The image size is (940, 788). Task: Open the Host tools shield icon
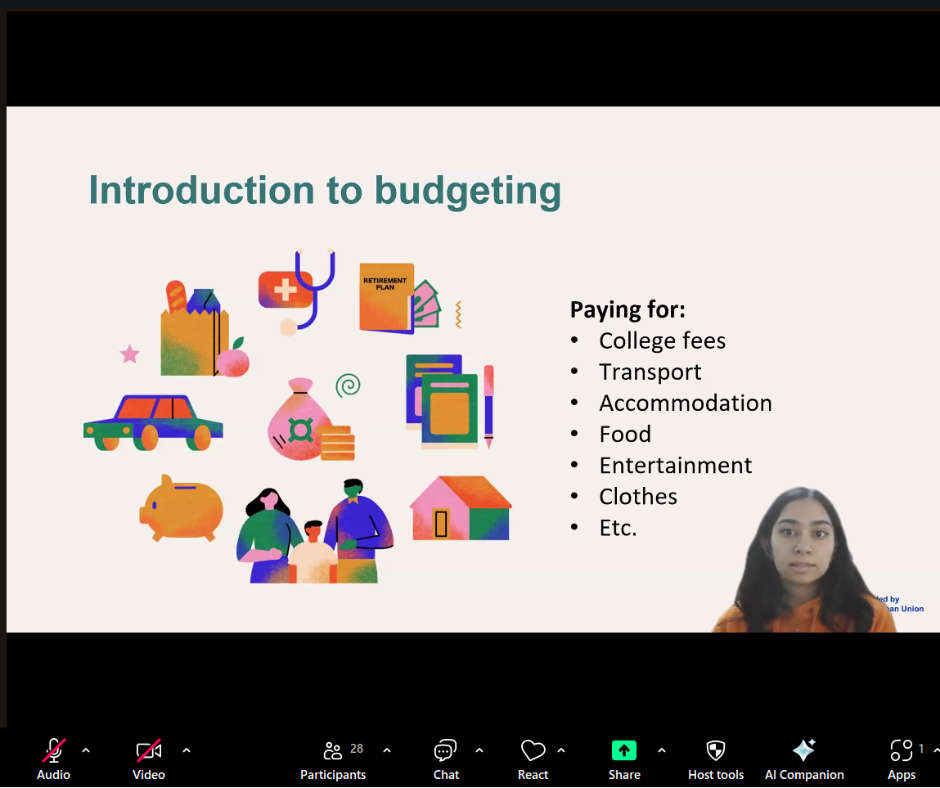(x=716, y=751)
